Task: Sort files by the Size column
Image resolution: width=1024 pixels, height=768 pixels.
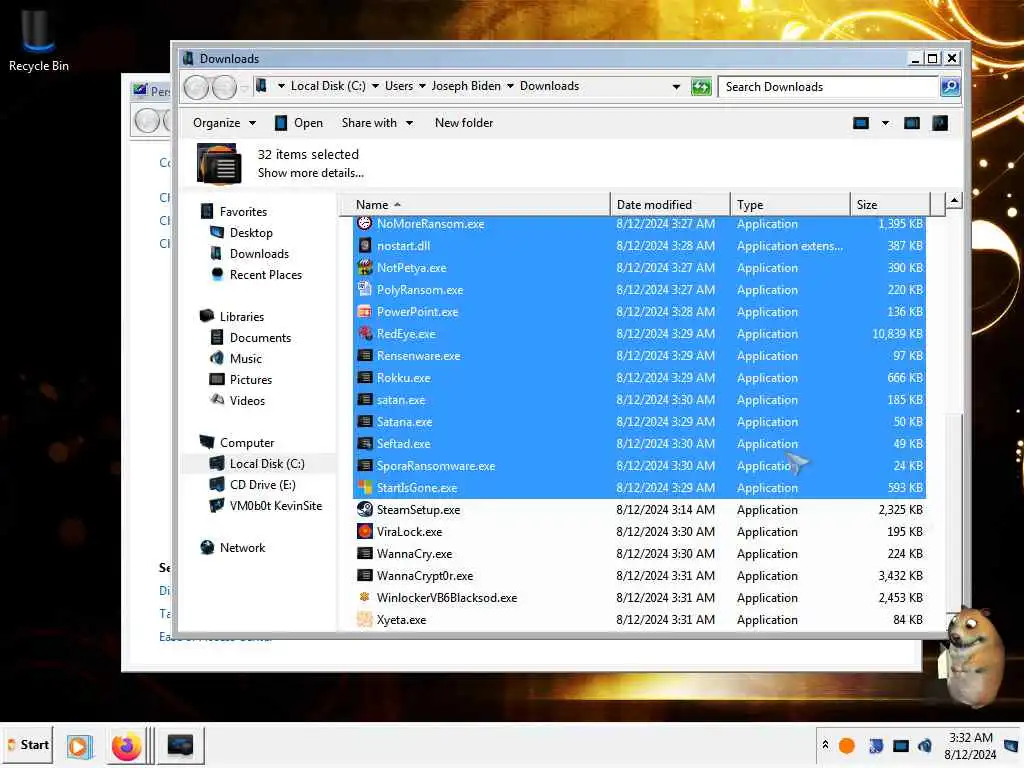Action: [889, 204]
